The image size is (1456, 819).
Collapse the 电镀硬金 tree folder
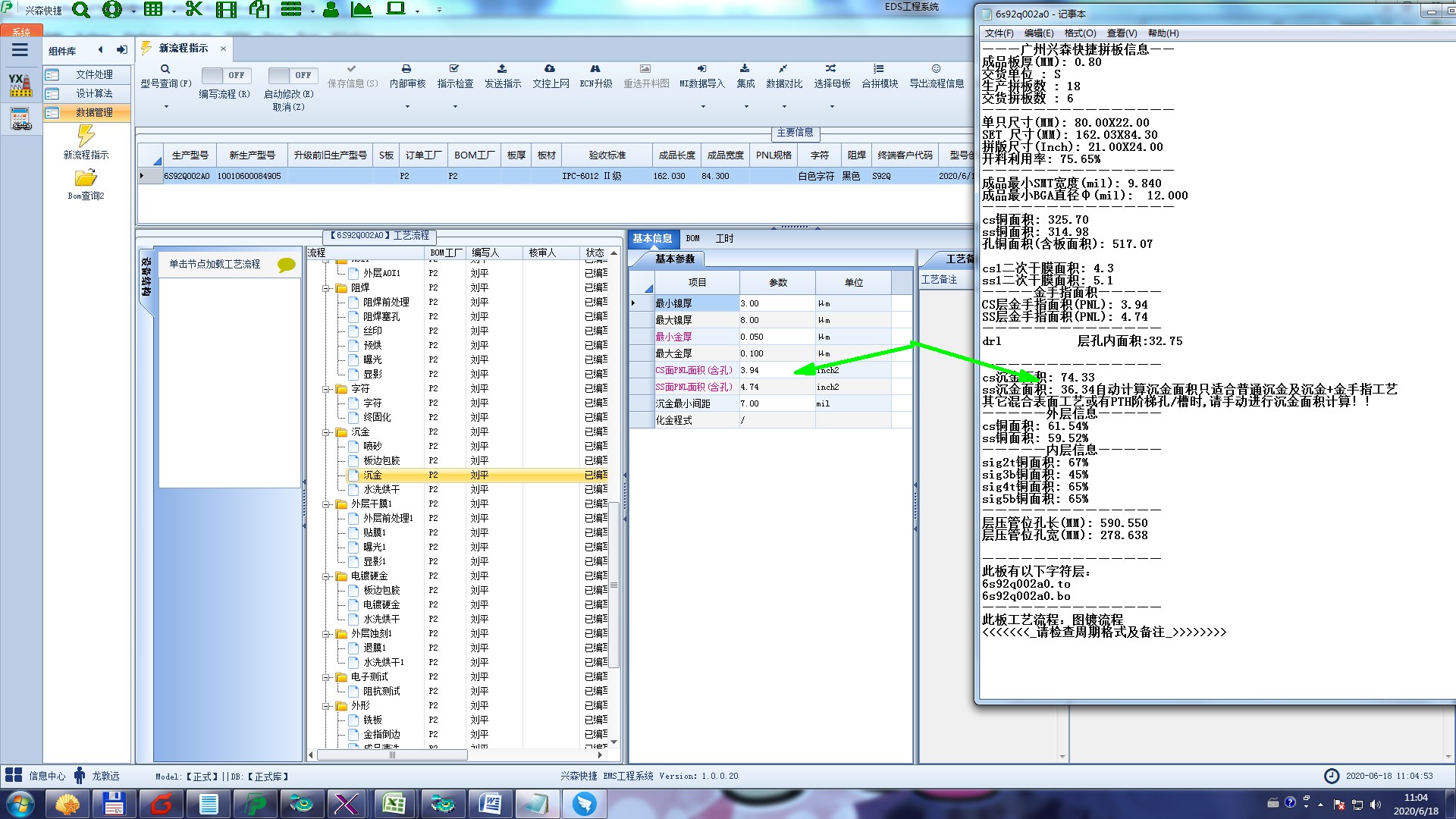click(327, 576)
